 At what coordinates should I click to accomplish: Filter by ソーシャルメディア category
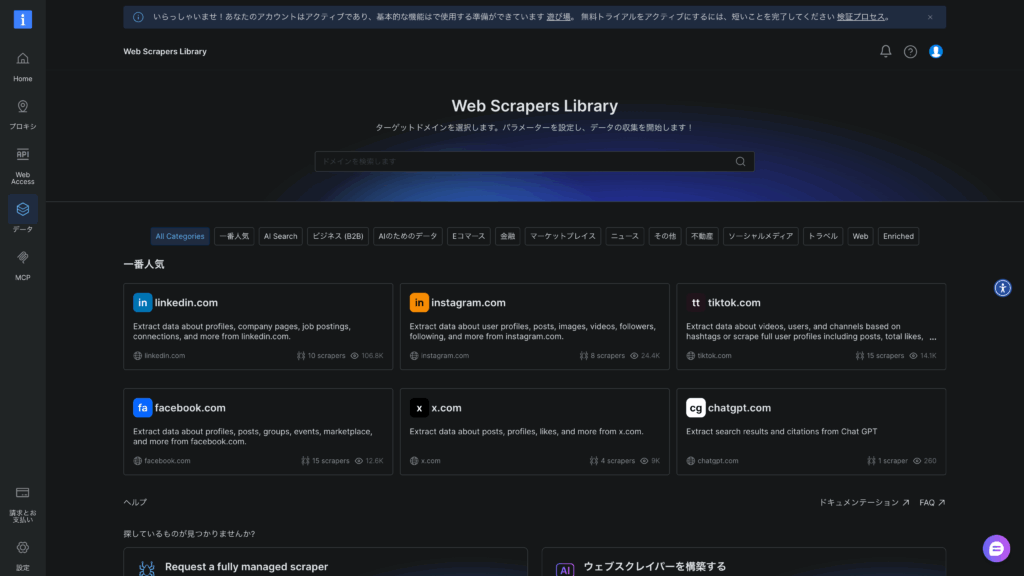pos(760,236)
